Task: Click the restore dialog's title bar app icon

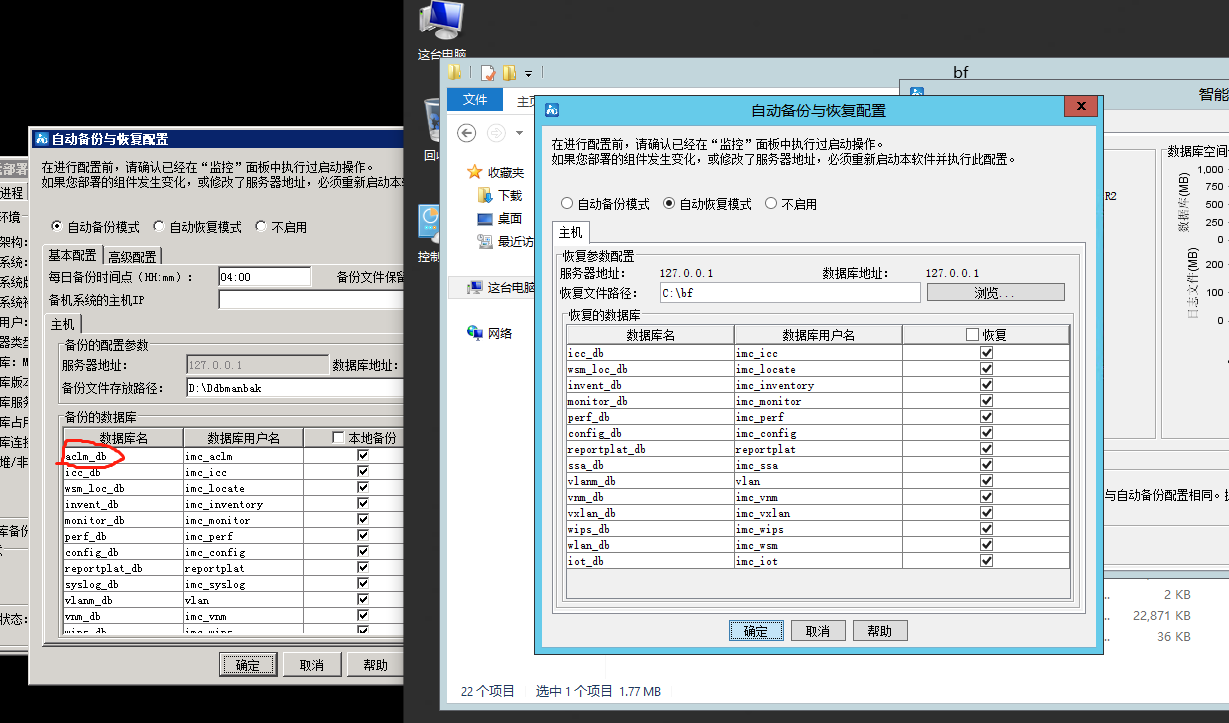Action: 551,110
